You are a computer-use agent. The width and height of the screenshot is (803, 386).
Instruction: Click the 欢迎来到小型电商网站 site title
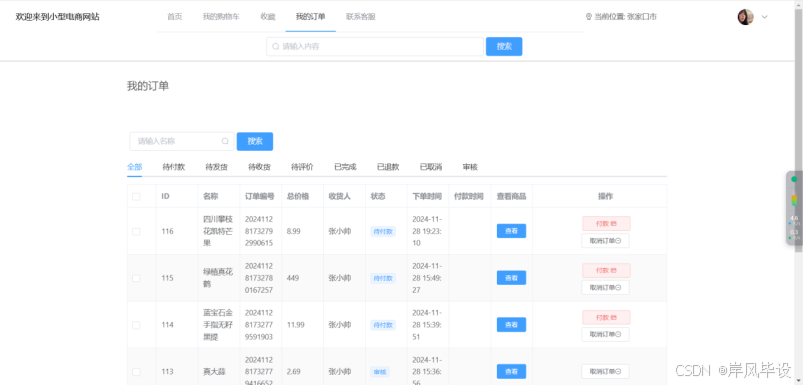point(57,17)
